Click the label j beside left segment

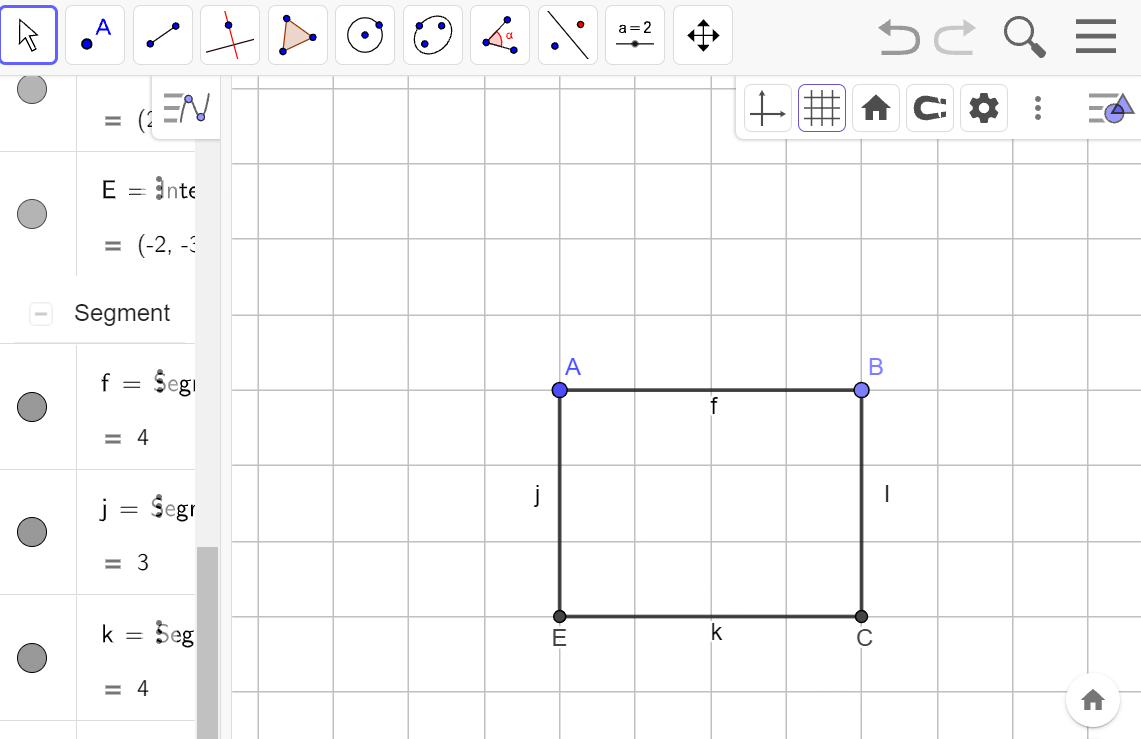coord(537,495)
